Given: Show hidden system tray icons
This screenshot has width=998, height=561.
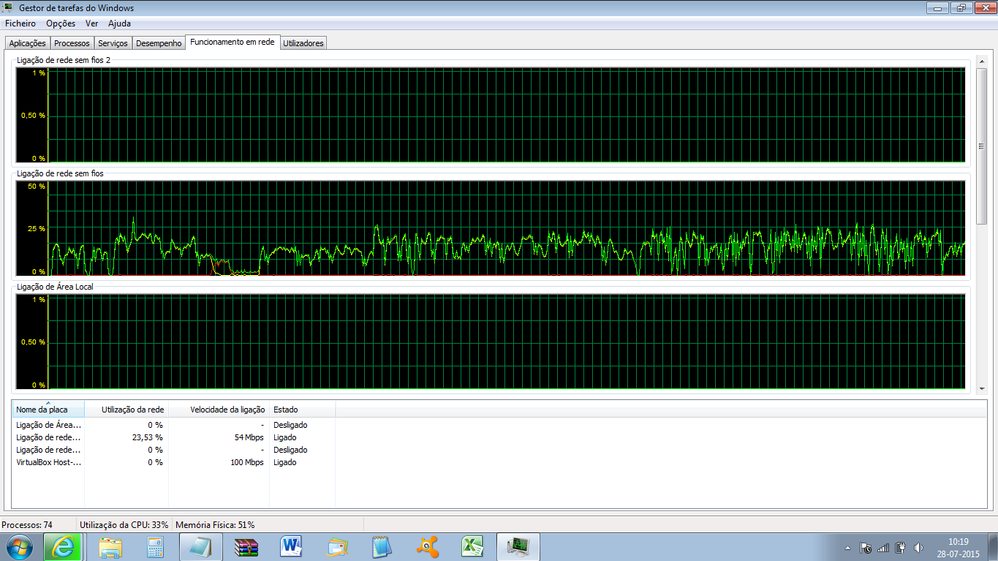Looking at the screenshot, I should (848, 547).
